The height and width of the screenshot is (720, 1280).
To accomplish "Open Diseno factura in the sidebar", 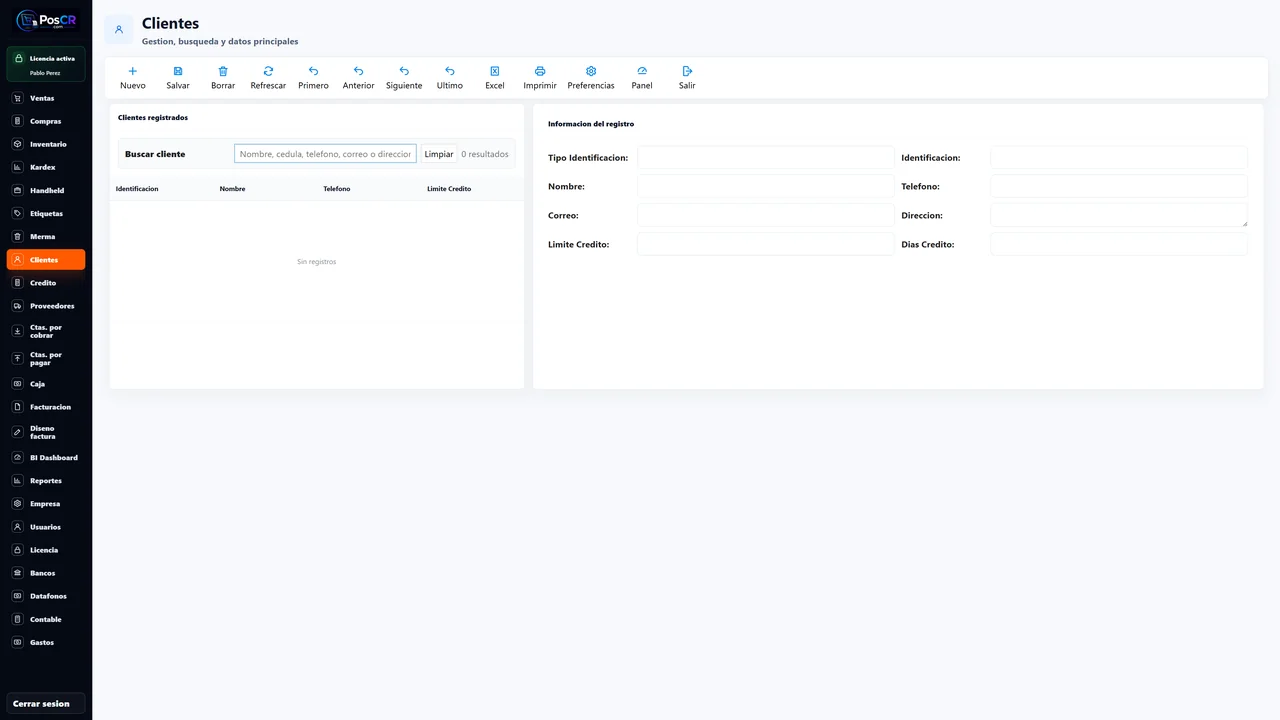I will tap(46, 432).
